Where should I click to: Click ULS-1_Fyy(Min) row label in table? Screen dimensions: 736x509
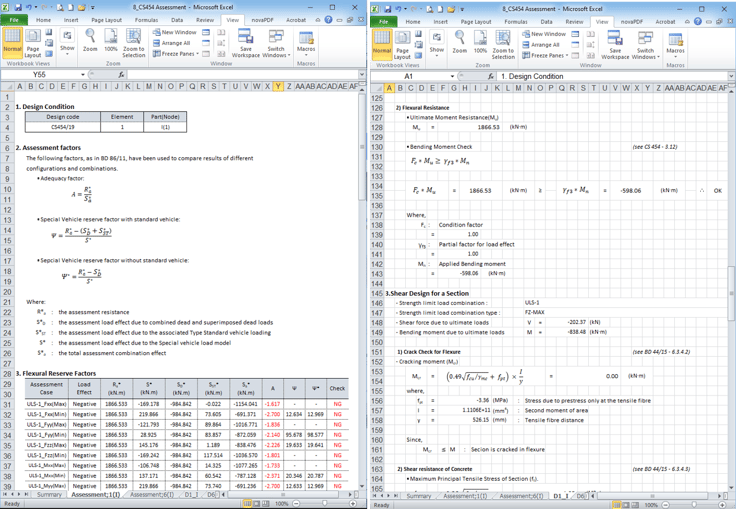46,435
